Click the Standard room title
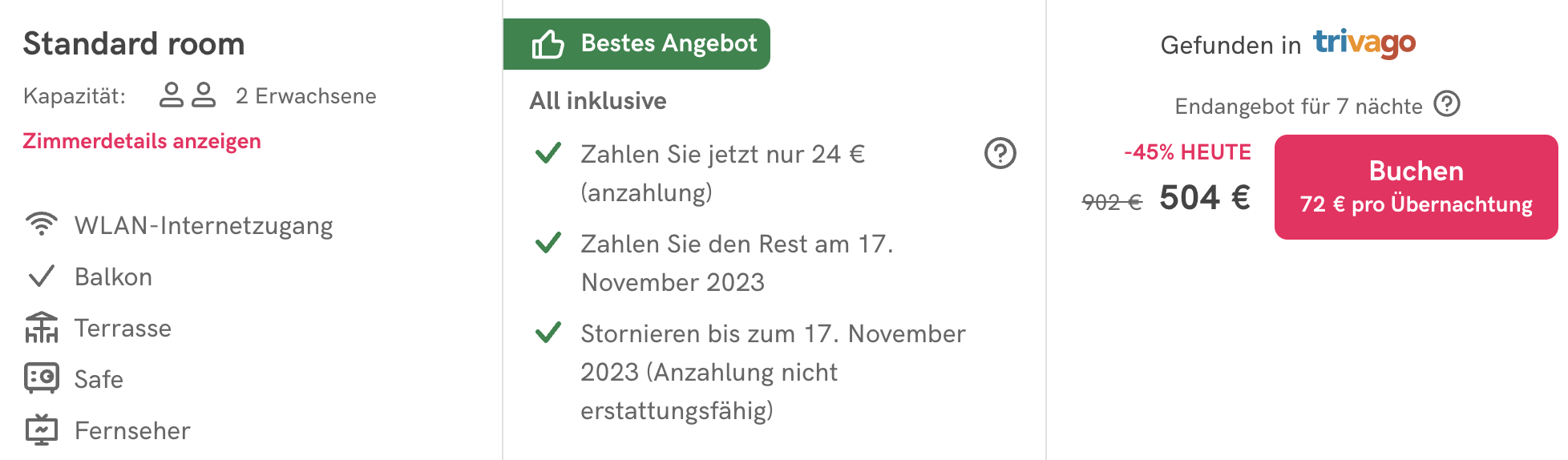Viewport: 1568px width, 460px height. [x=134, y=44]
